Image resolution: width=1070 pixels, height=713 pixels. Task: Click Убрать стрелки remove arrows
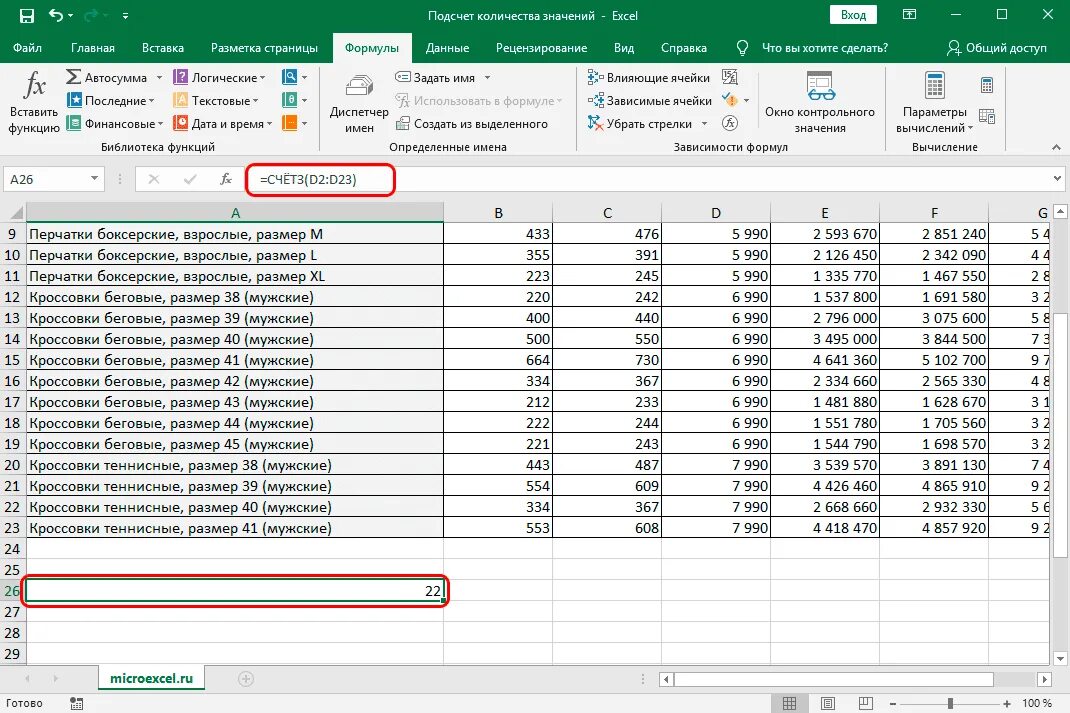coord(640,123)
